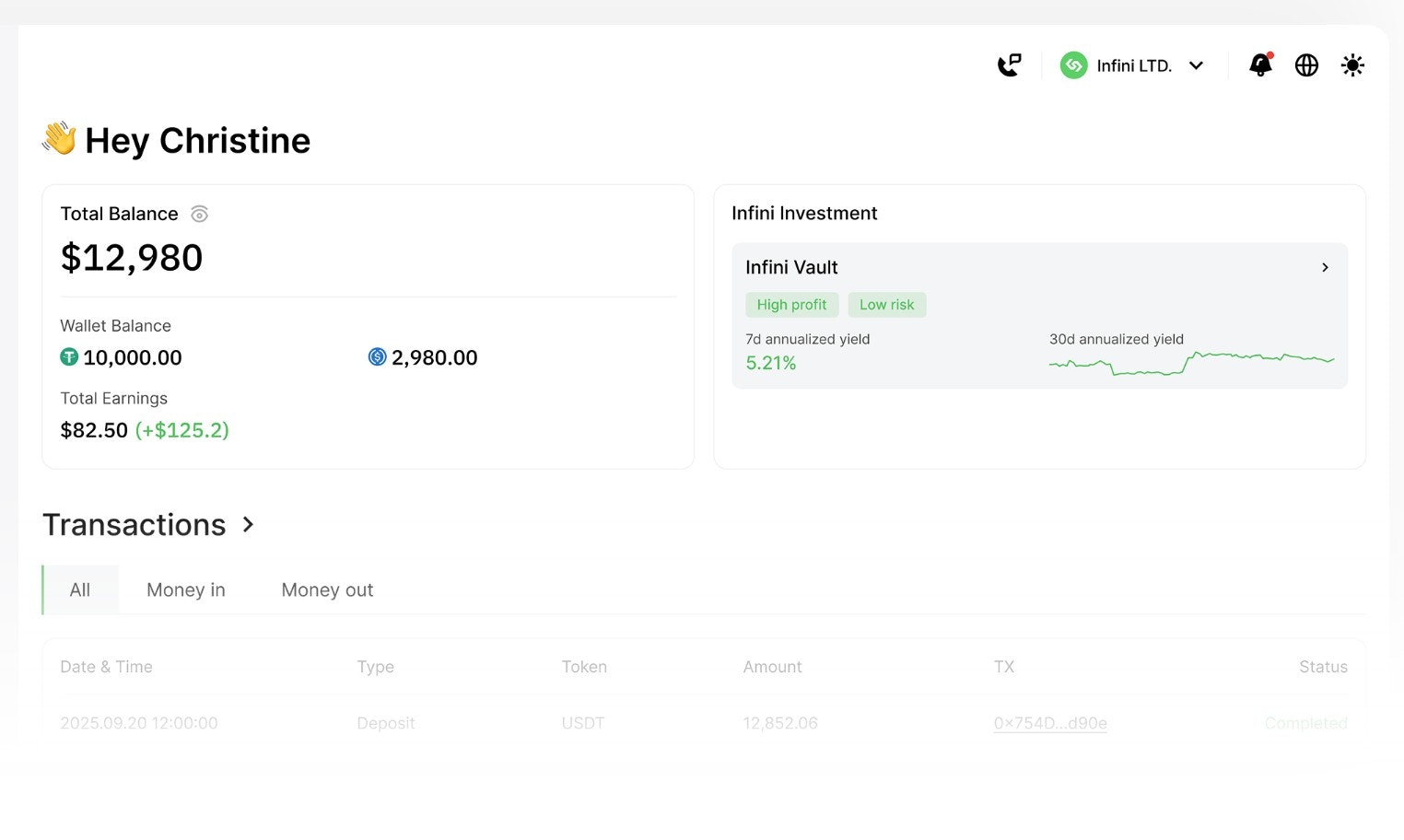Expand Transactions with the arrow
Viewport: 1404px width, 840px height.
(x=247, y=525)
